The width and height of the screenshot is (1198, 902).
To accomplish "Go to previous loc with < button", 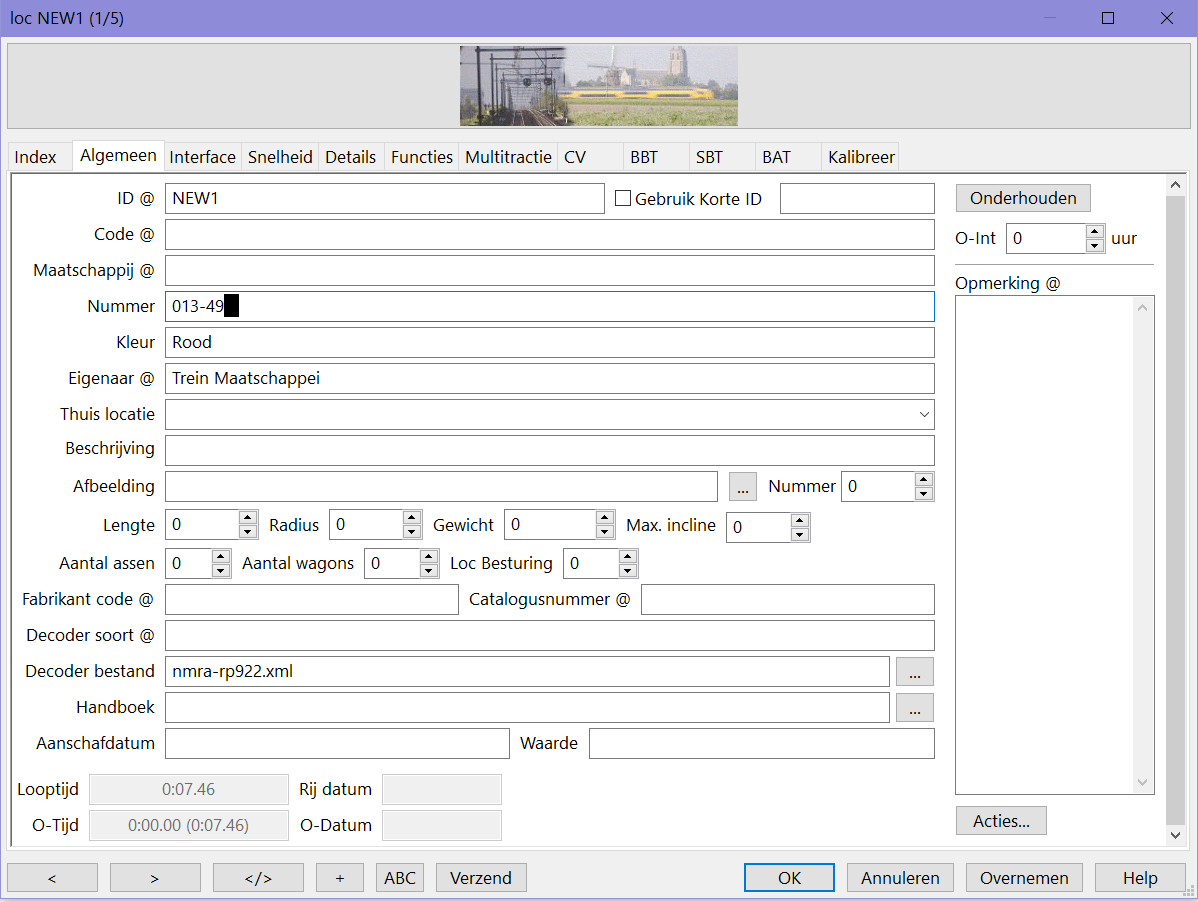I will [52, 878].
